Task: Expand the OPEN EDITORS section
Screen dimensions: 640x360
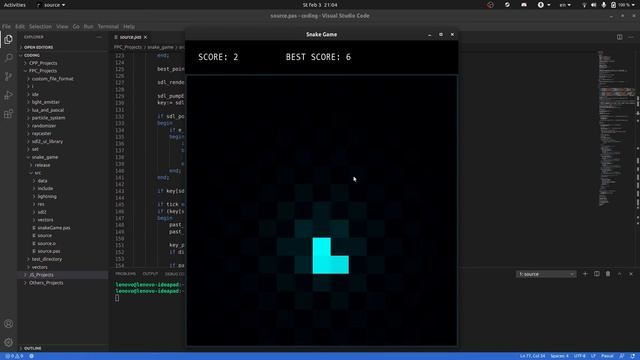Action: (38, 47)
